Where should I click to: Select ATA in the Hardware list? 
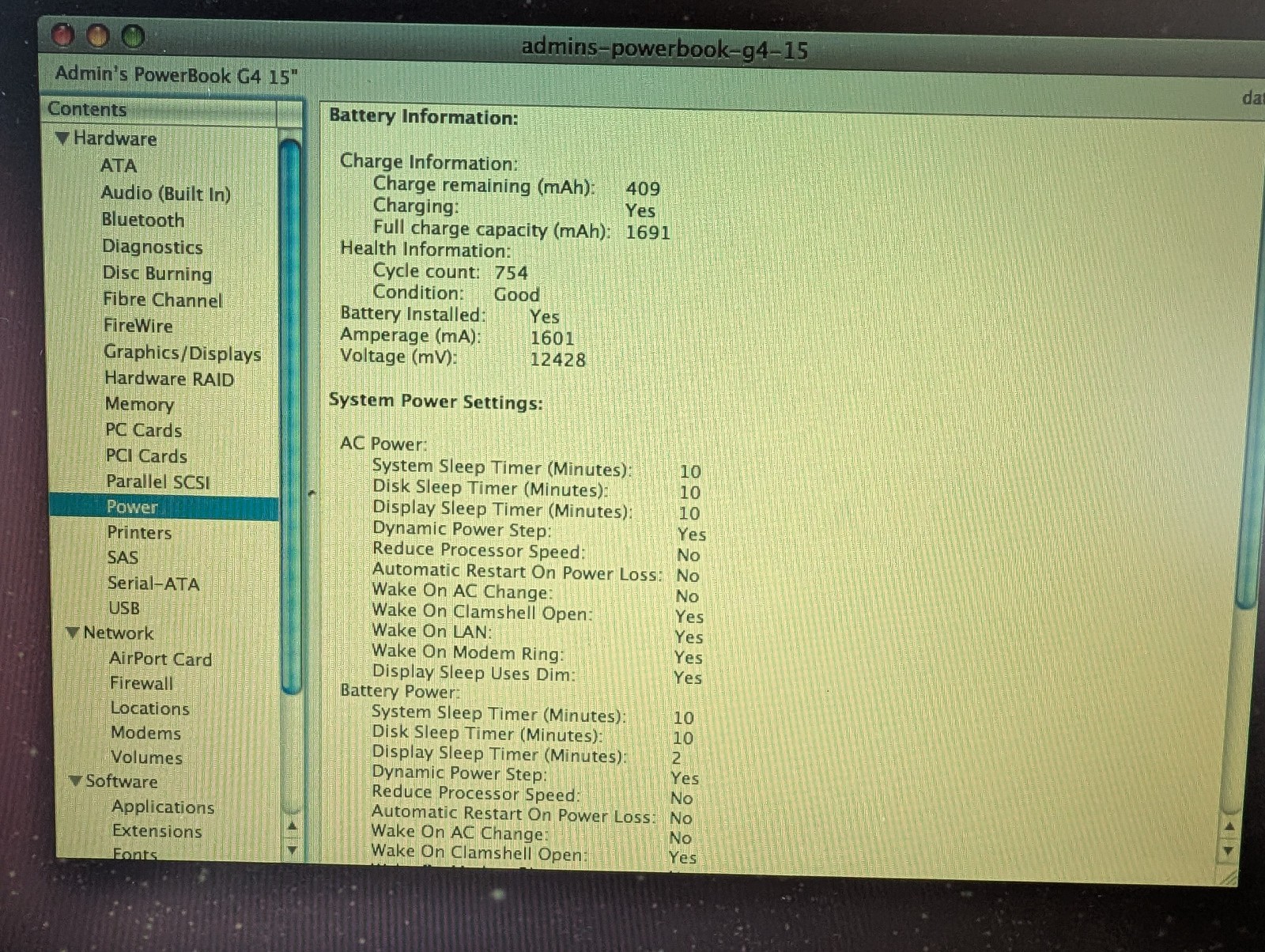(119, 165)
